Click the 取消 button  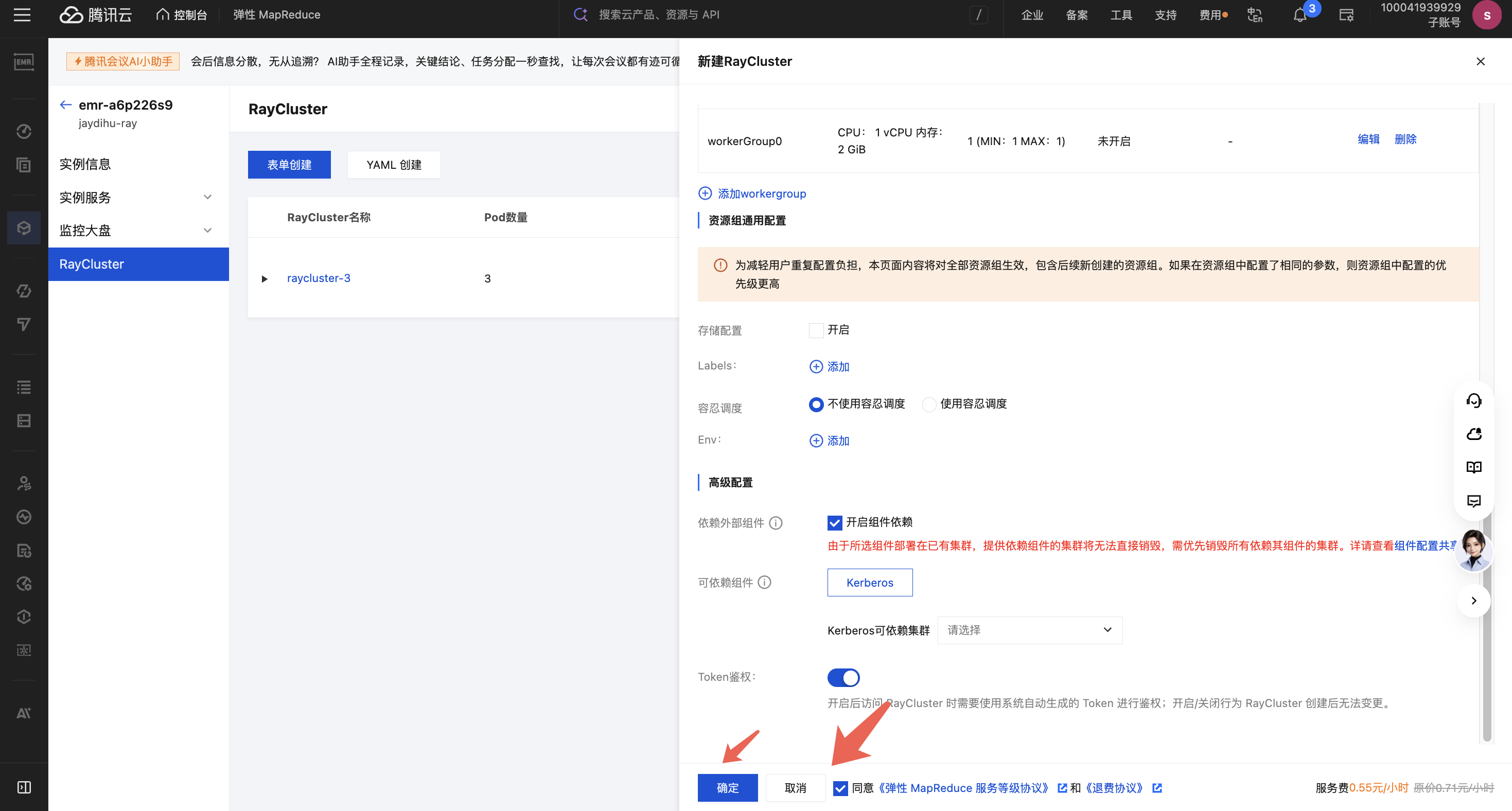(795, 787)
